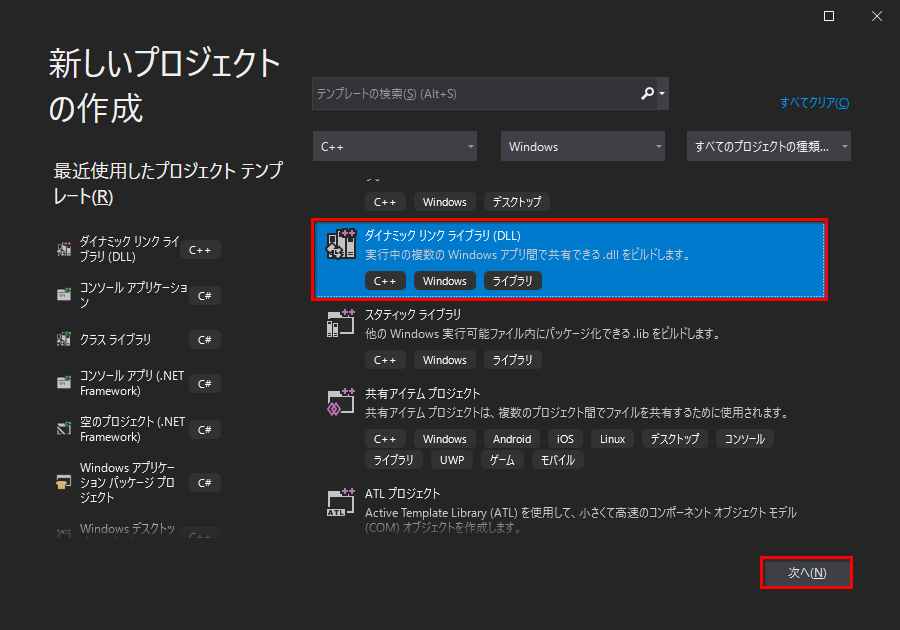This screenshot has width=900, height=630.
Task: Open the すべてのプロジェクトの種類 dropdown
Action: (x=768, y=146)
